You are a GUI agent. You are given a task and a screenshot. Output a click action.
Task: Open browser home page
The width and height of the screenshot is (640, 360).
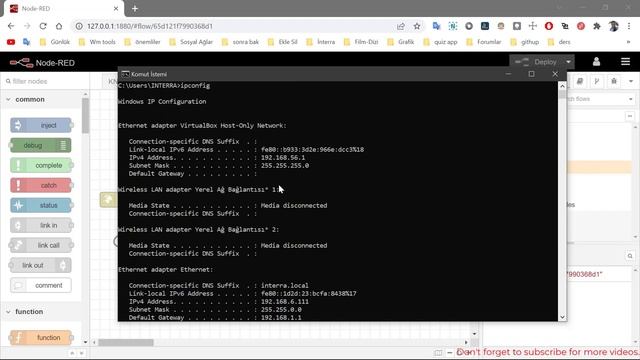coord(59,26)
